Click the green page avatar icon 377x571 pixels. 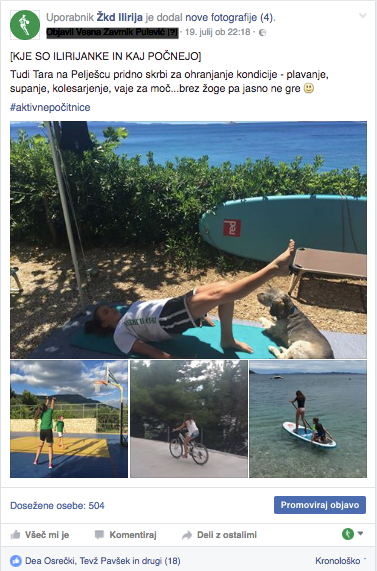coord(348,534)
